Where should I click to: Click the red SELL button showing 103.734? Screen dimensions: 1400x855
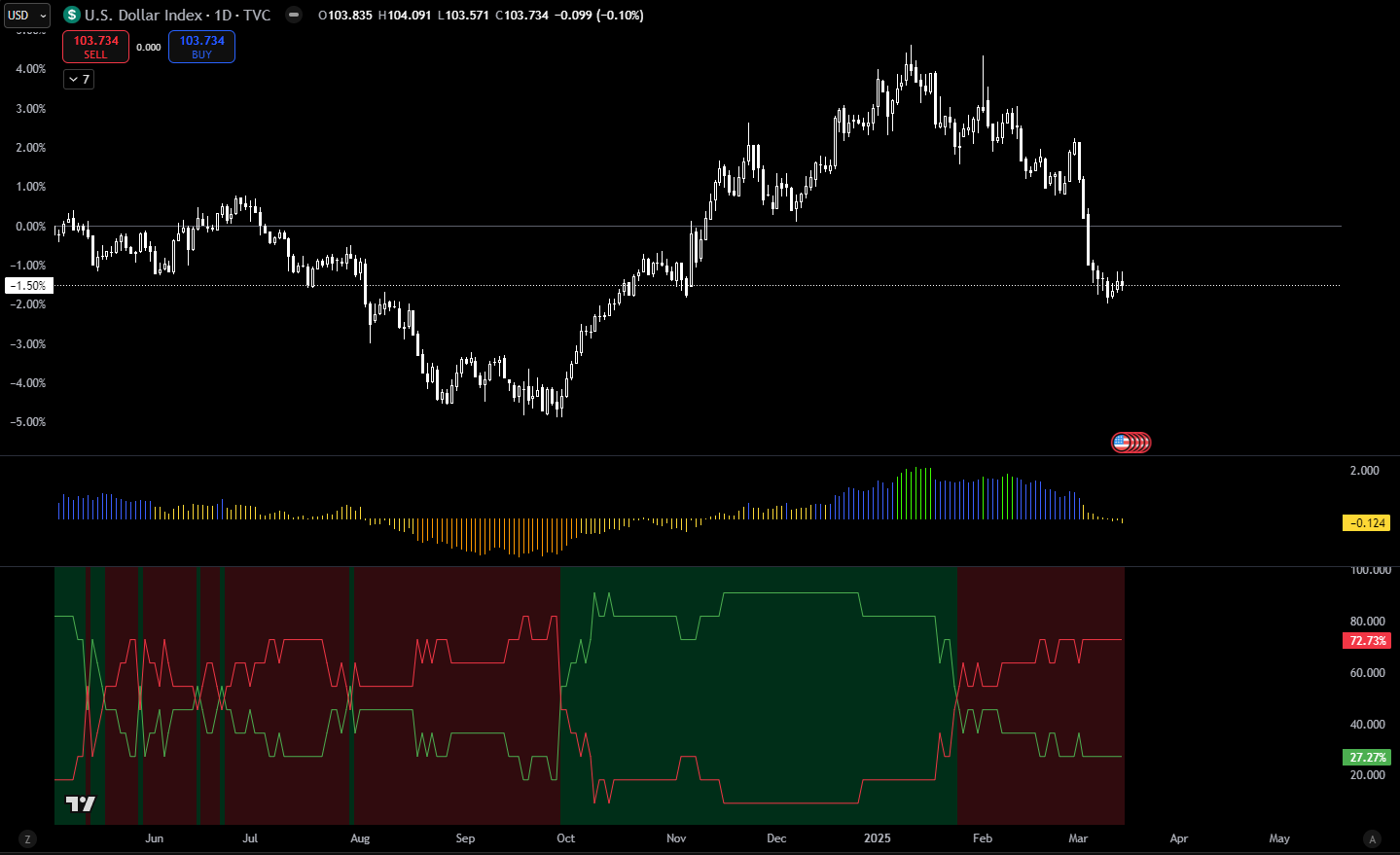[94, 46]
